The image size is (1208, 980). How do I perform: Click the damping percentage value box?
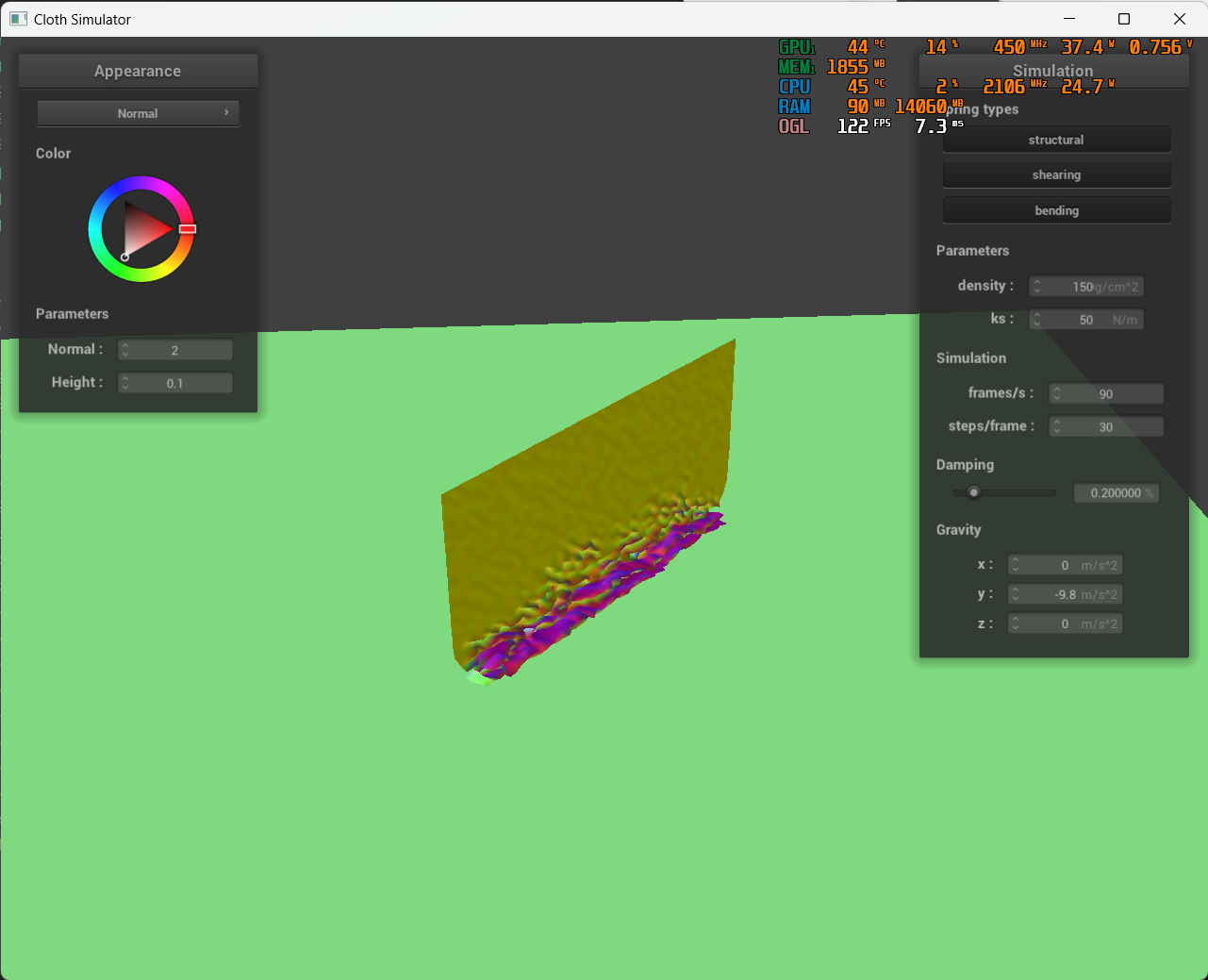point(1117,493)
